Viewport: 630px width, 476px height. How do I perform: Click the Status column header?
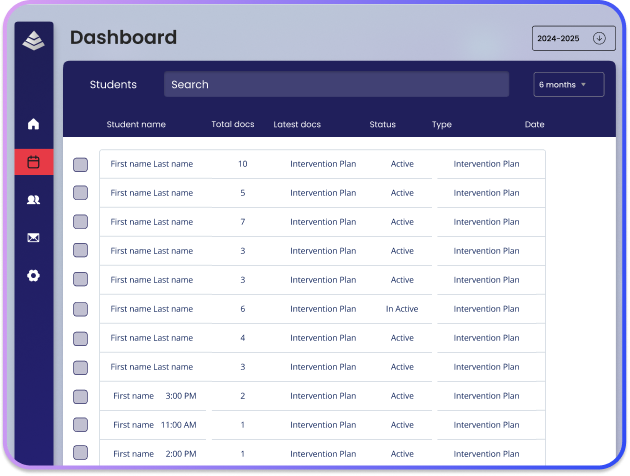[382, 125]
